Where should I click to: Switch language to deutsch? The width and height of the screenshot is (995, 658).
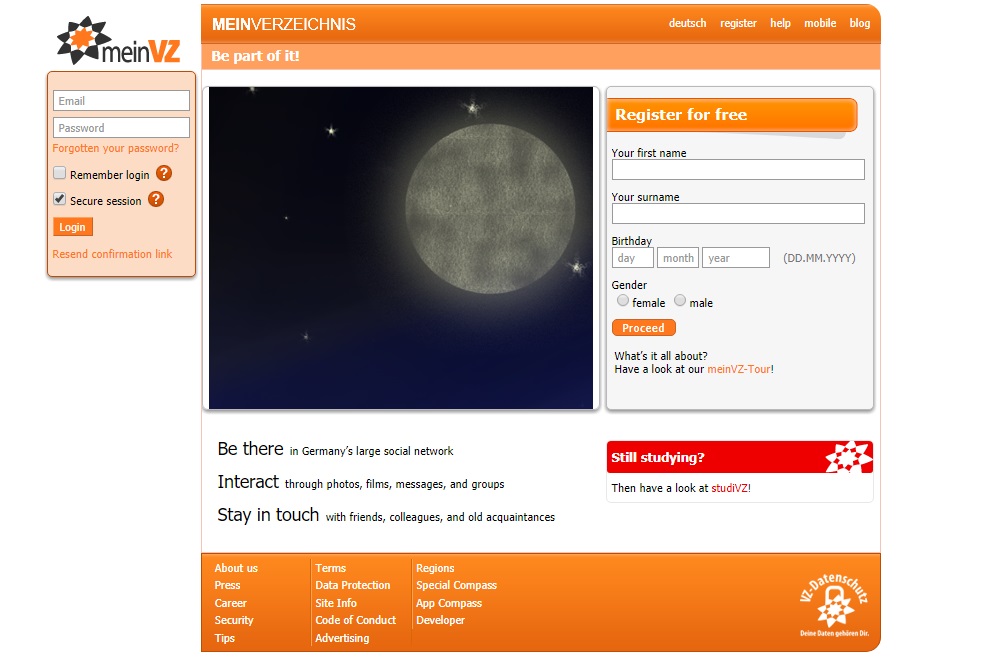(x=687, y=23)
